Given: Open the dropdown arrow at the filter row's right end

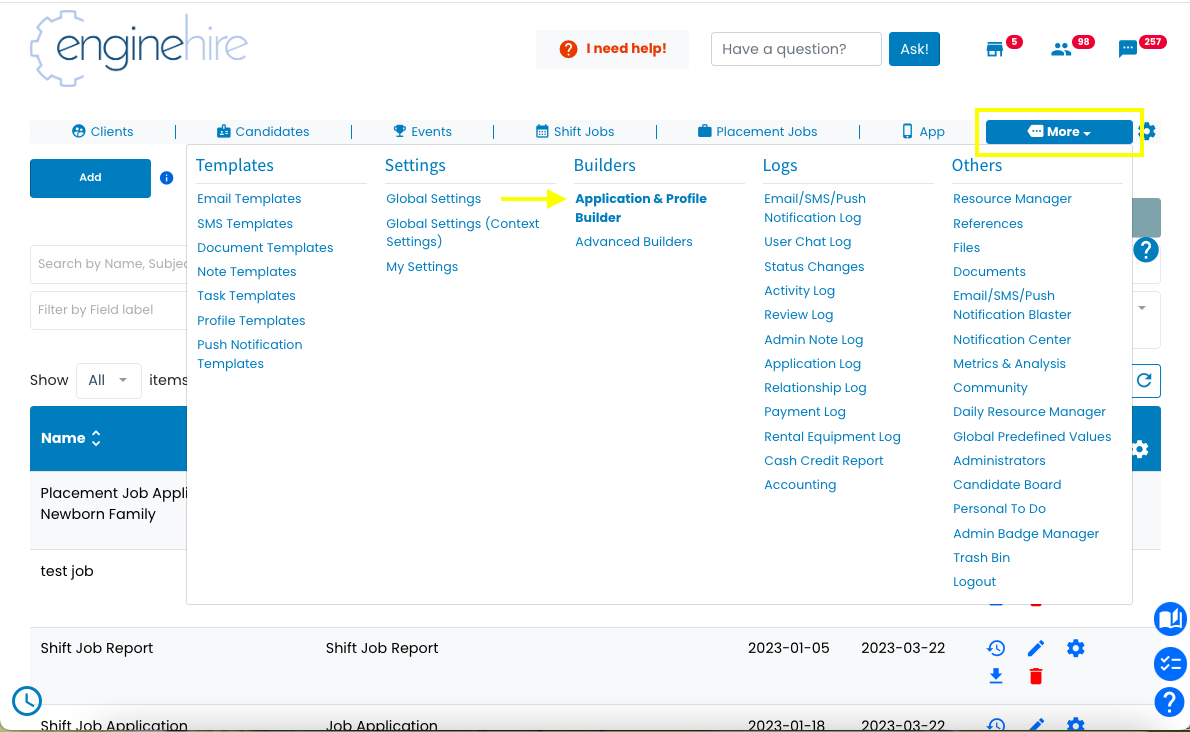Looking at the screenshot, I should coord(1142,309).
